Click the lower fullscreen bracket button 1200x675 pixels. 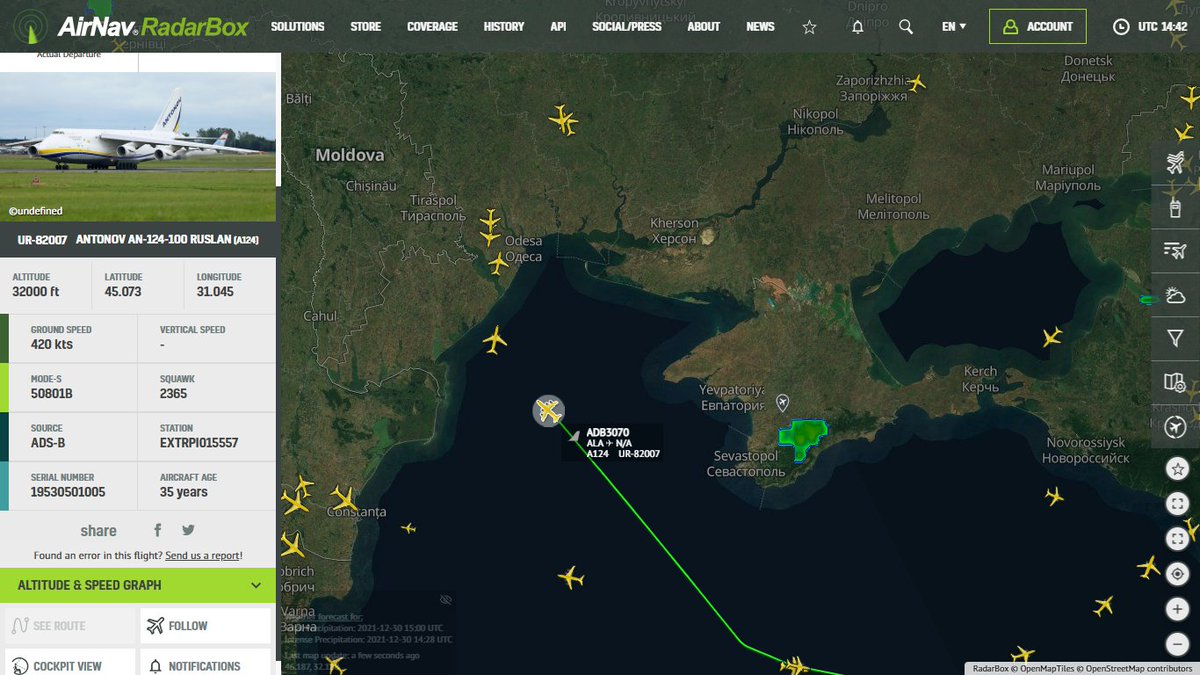point(1177,539)
